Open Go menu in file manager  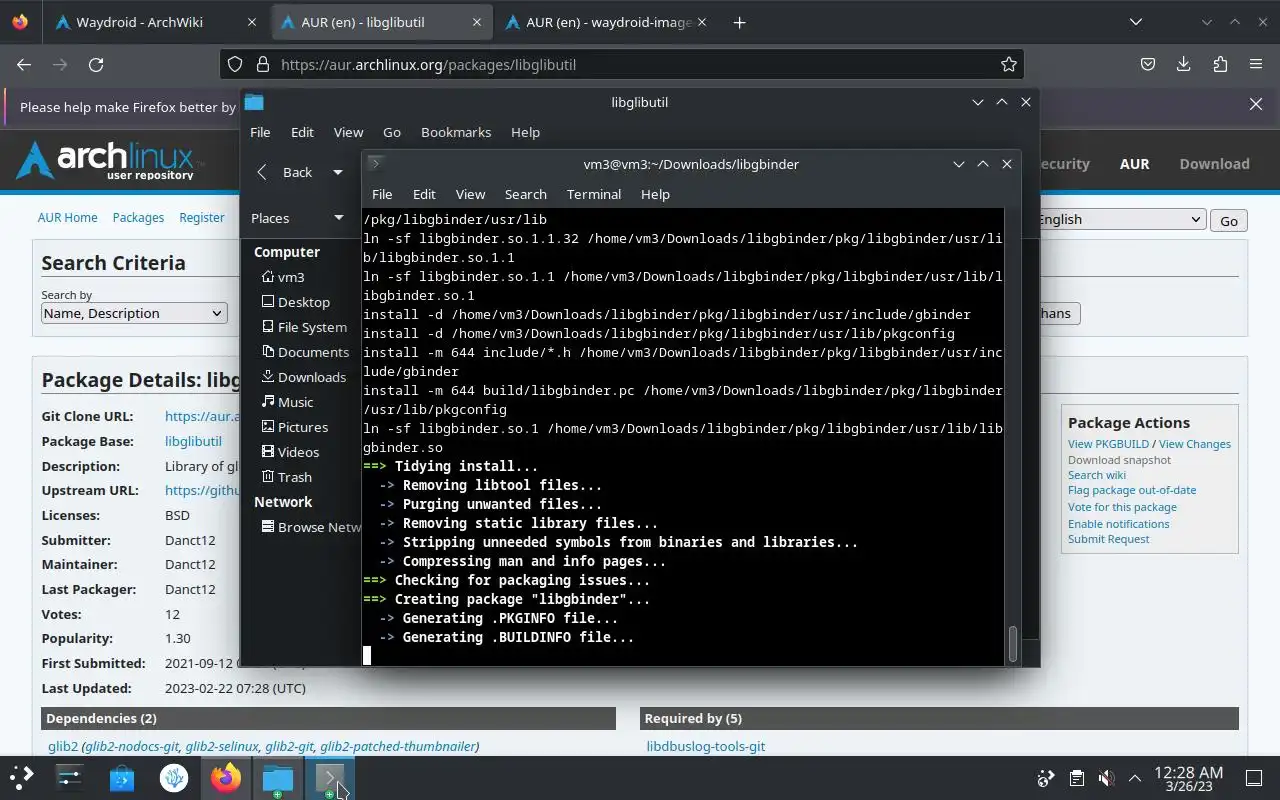pos(392,132)
